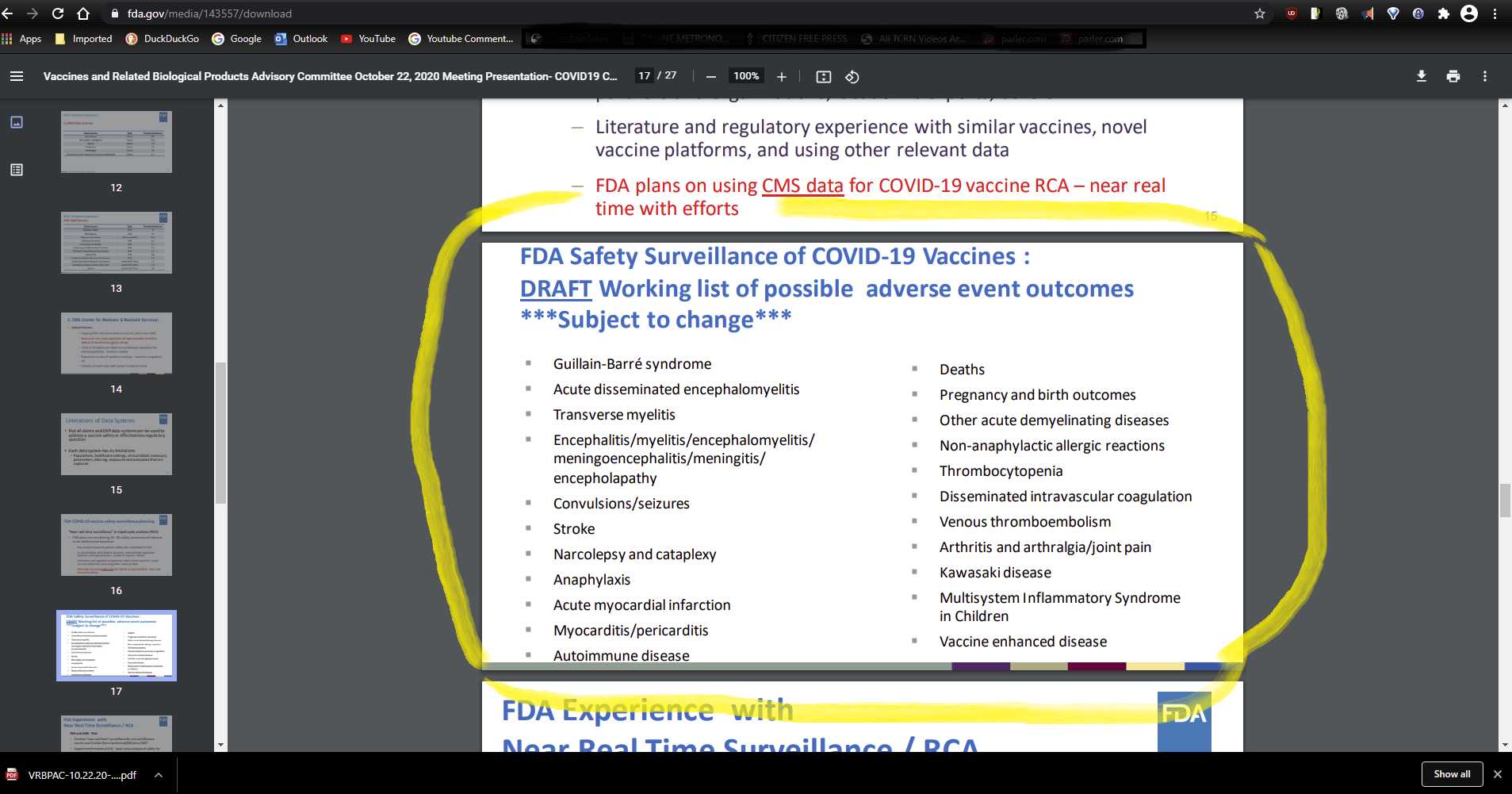
Task: Click the page 18 thumbnail, cut off at the bottom
Action: (117, 734)
